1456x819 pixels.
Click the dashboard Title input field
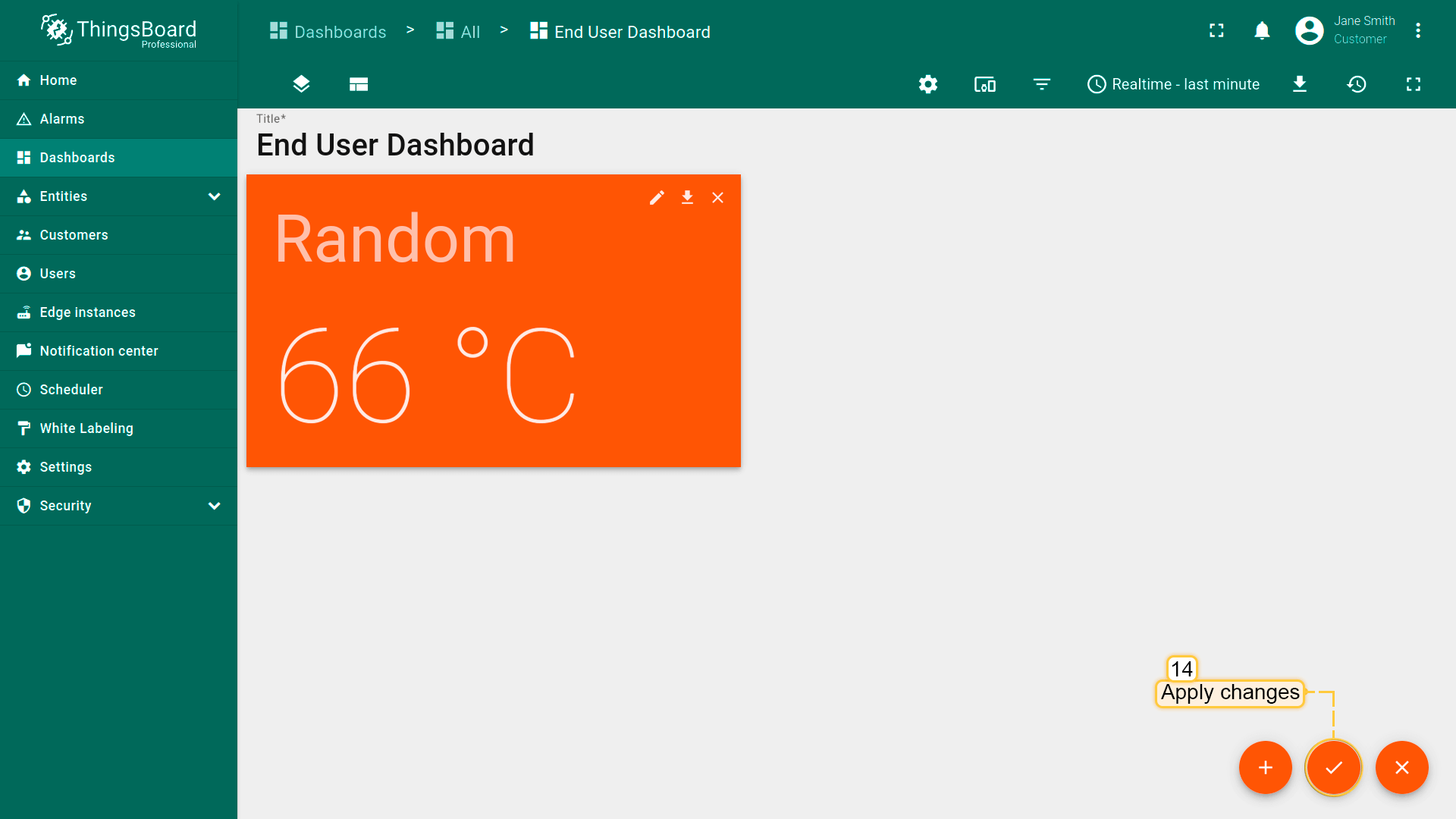(x=395, y=145)
